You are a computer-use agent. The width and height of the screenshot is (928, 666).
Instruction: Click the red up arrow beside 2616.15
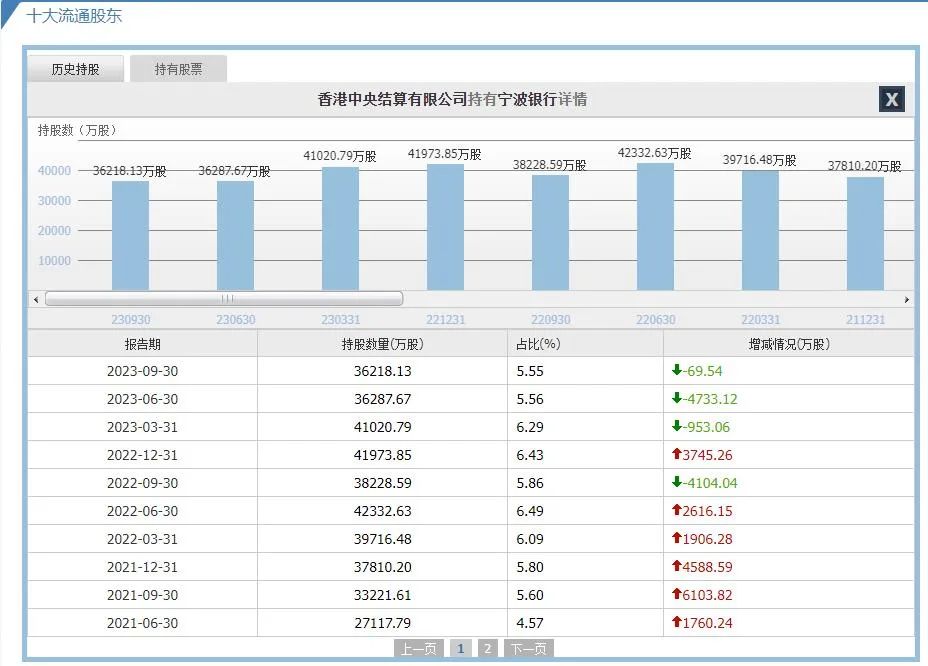677,510
